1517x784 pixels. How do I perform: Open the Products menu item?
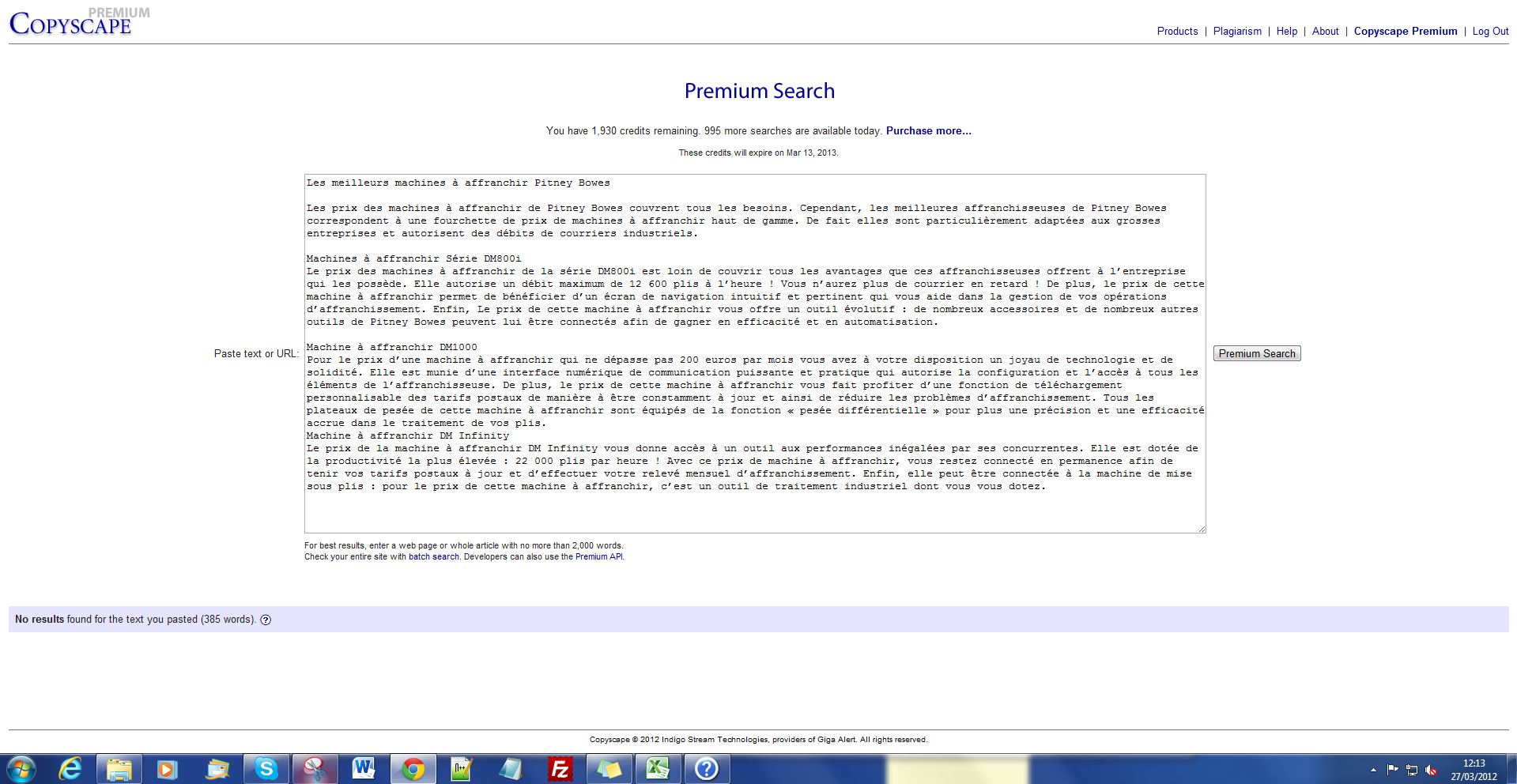(x=1177, y=32)
